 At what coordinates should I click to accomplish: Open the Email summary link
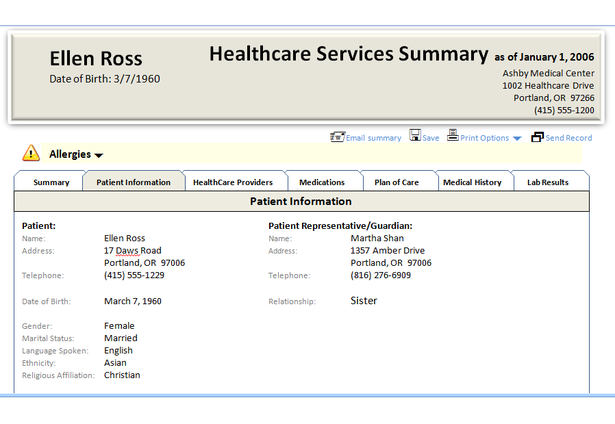(373, 138)
